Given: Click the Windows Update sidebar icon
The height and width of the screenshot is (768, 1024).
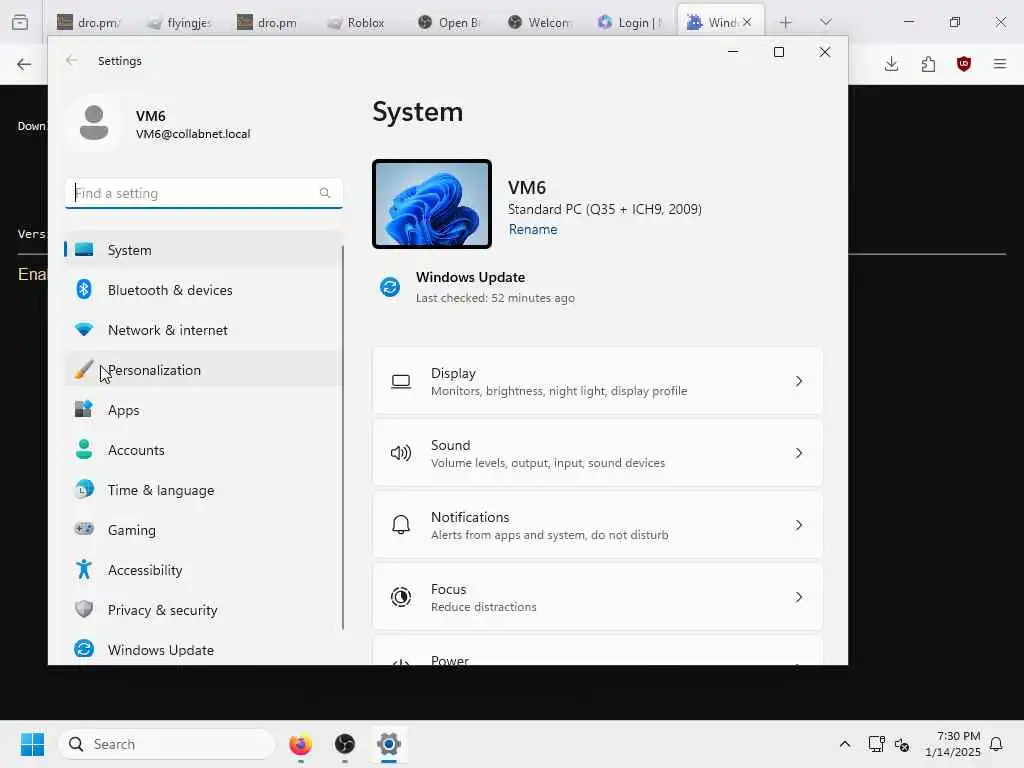Looking at the screenshot, I should click(84, 649).
